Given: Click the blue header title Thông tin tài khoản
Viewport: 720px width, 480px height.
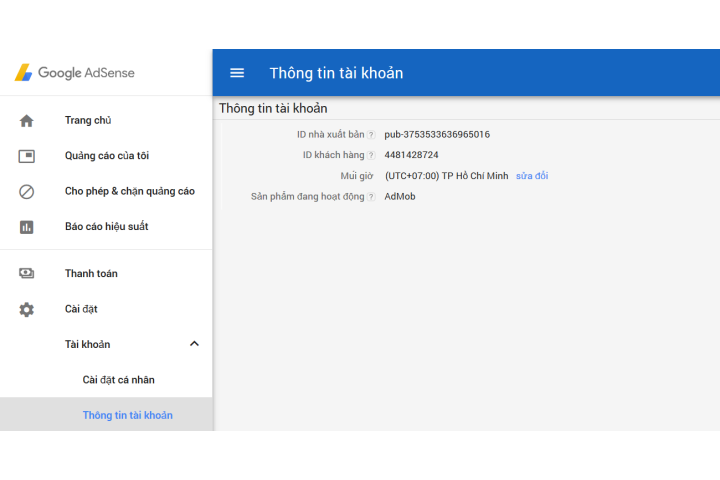Looking at the screenshot, I should pyautogui.click(x=336, y=73).
